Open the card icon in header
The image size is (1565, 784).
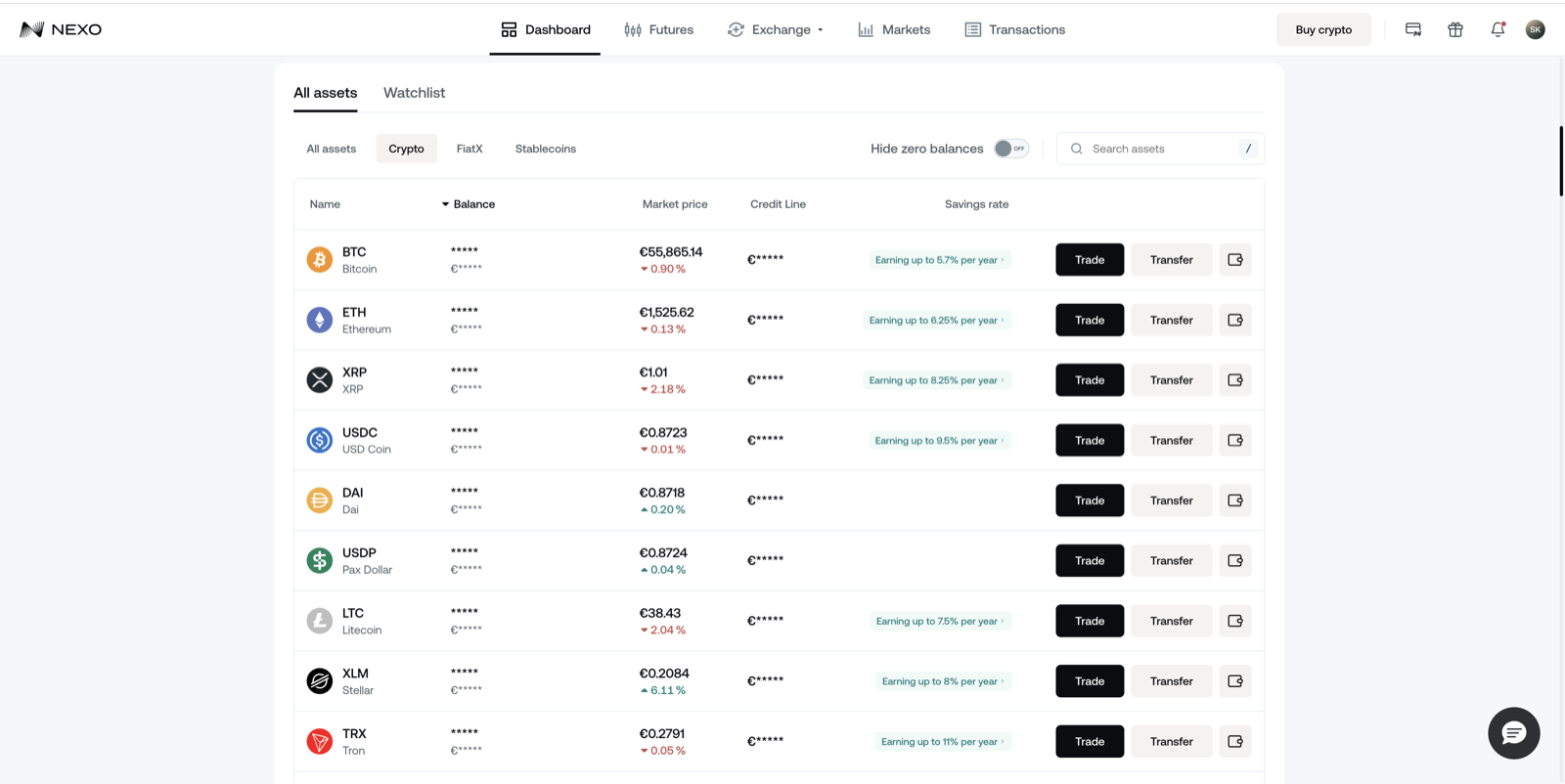1413,29
